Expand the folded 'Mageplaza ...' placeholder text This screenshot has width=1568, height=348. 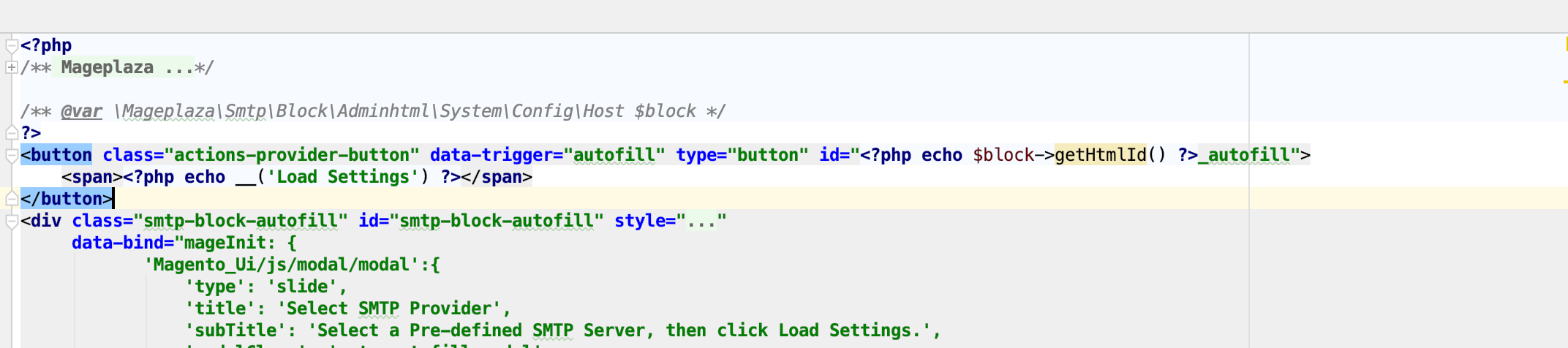coord(123,67)
